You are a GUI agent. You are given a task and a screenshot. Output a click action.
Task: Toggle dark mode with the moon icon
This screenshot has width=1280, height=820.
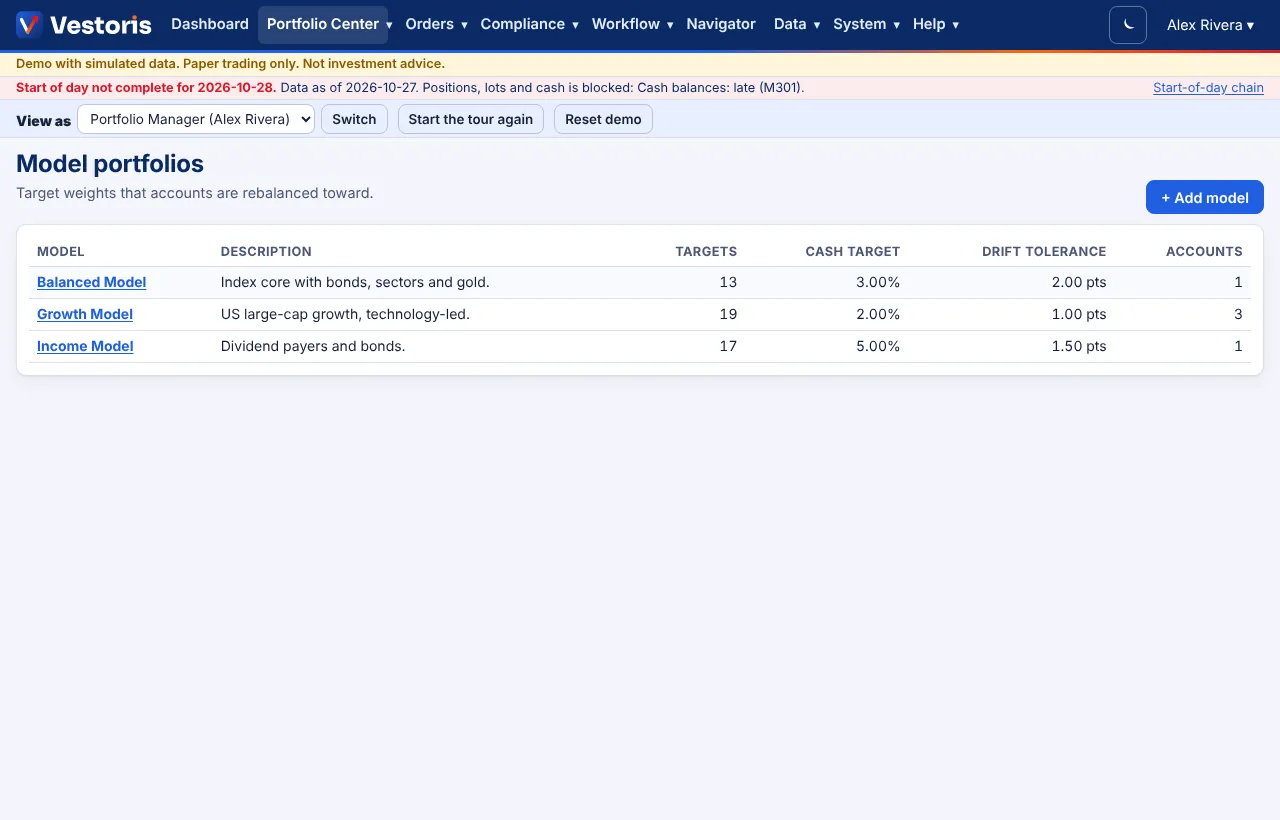(1128, 25)
